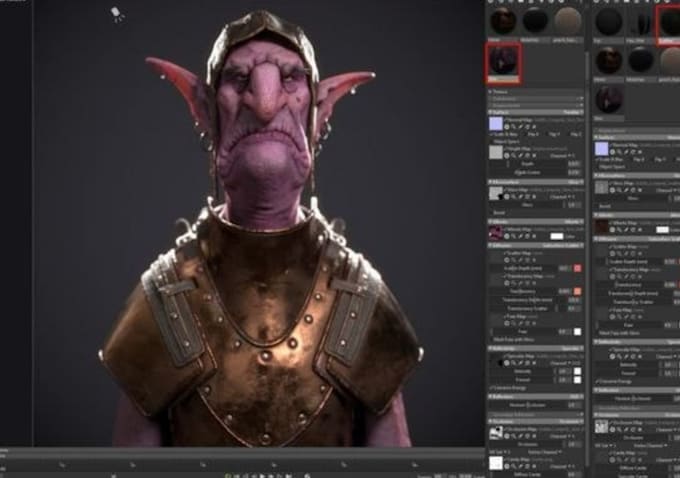Click the Specular Intensity white color swatch
This screenshot has height=478, width=680.
pos(577,371)
